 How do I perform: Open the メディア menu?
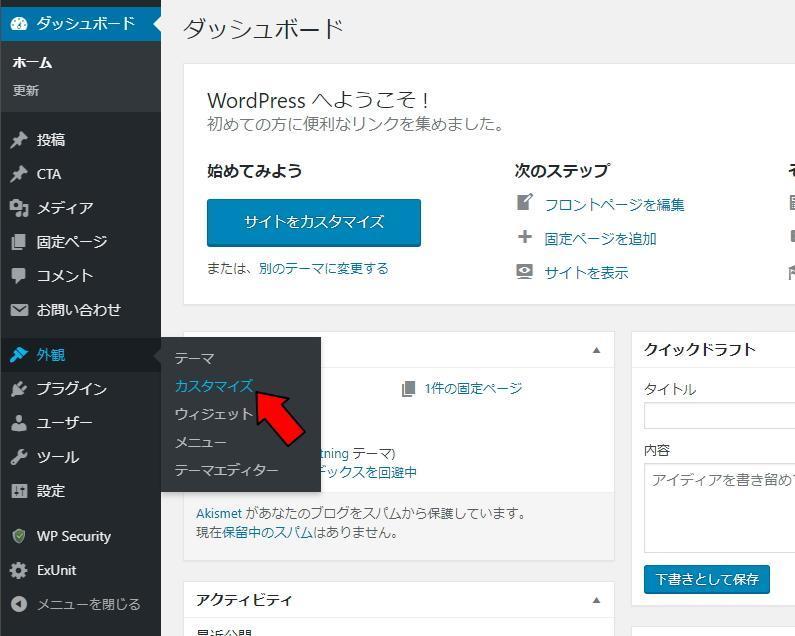81,208
